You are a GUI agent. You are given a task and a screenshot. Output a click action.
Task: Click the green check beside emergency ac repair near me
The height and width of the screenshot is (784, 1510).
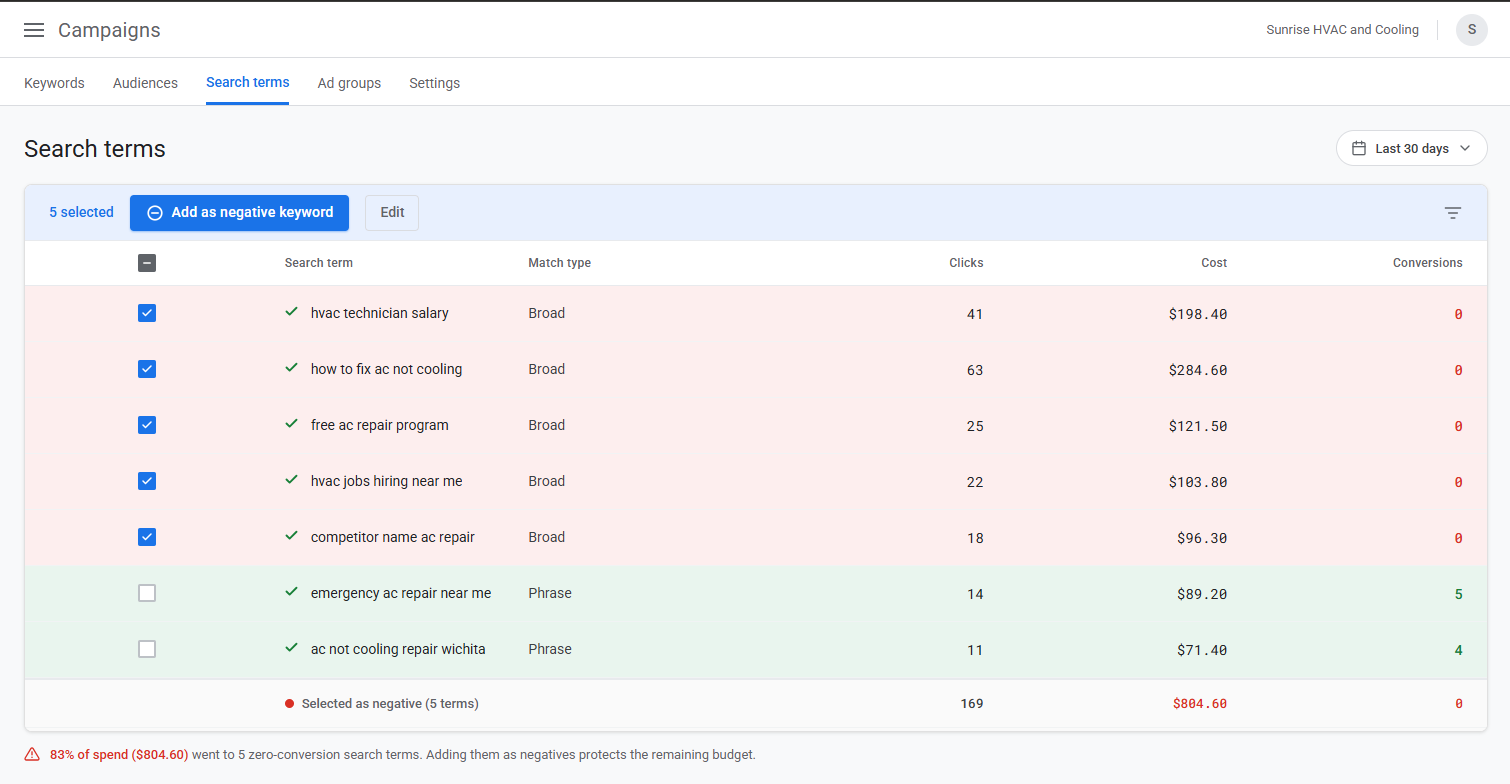(292, 592)
